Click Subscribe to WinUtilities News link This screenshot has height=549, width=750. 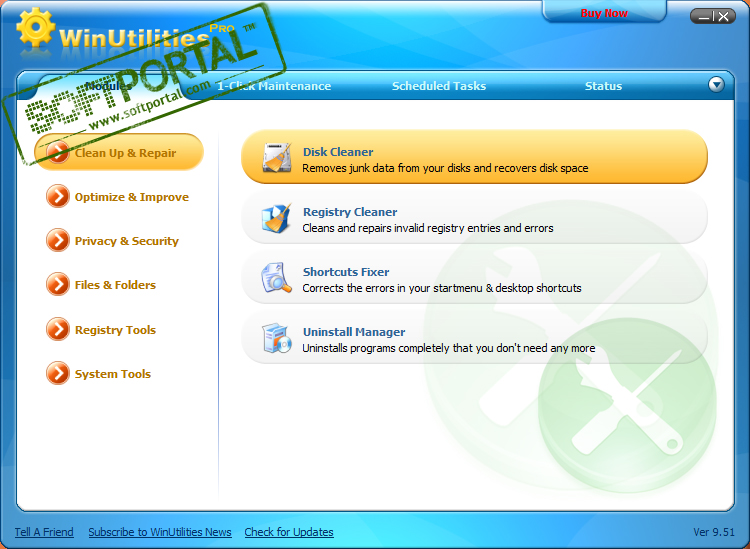(x=160, y=532)
